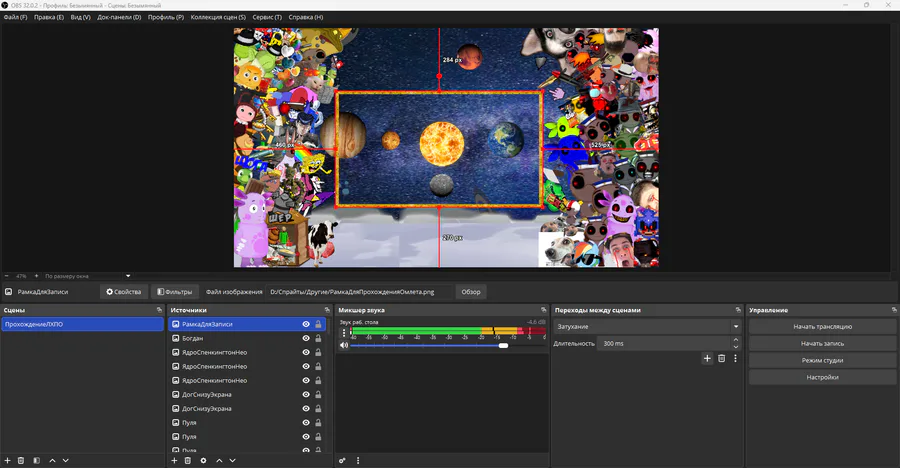The width and height of the screenshot is (900, 468).
Task: Open the Док-панели menu
Action: pyautogui.click(x=119, y=17)
